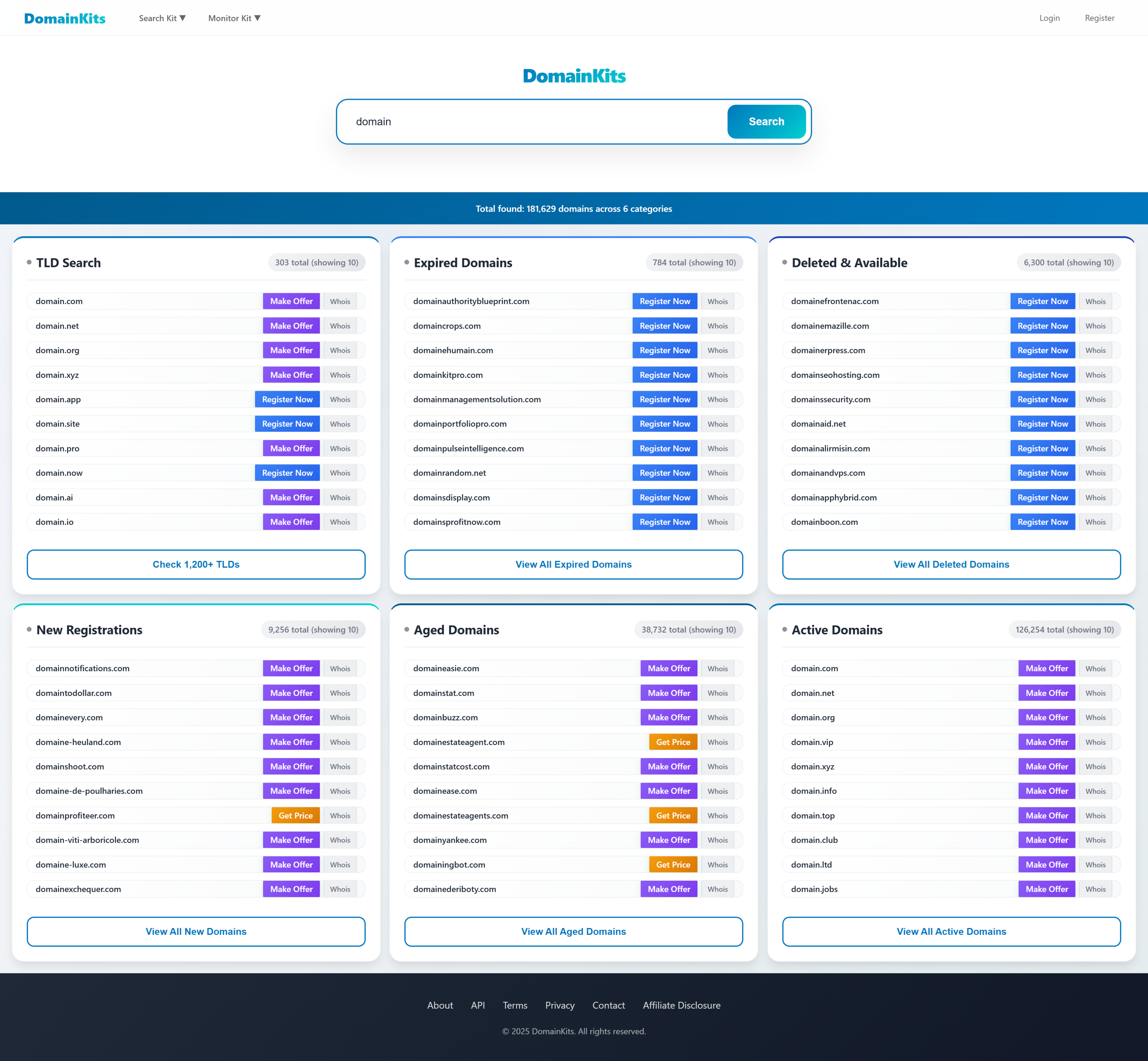Click Check 1,200+ TLDs button
1148x1061 pixels.
pos(196,564)
